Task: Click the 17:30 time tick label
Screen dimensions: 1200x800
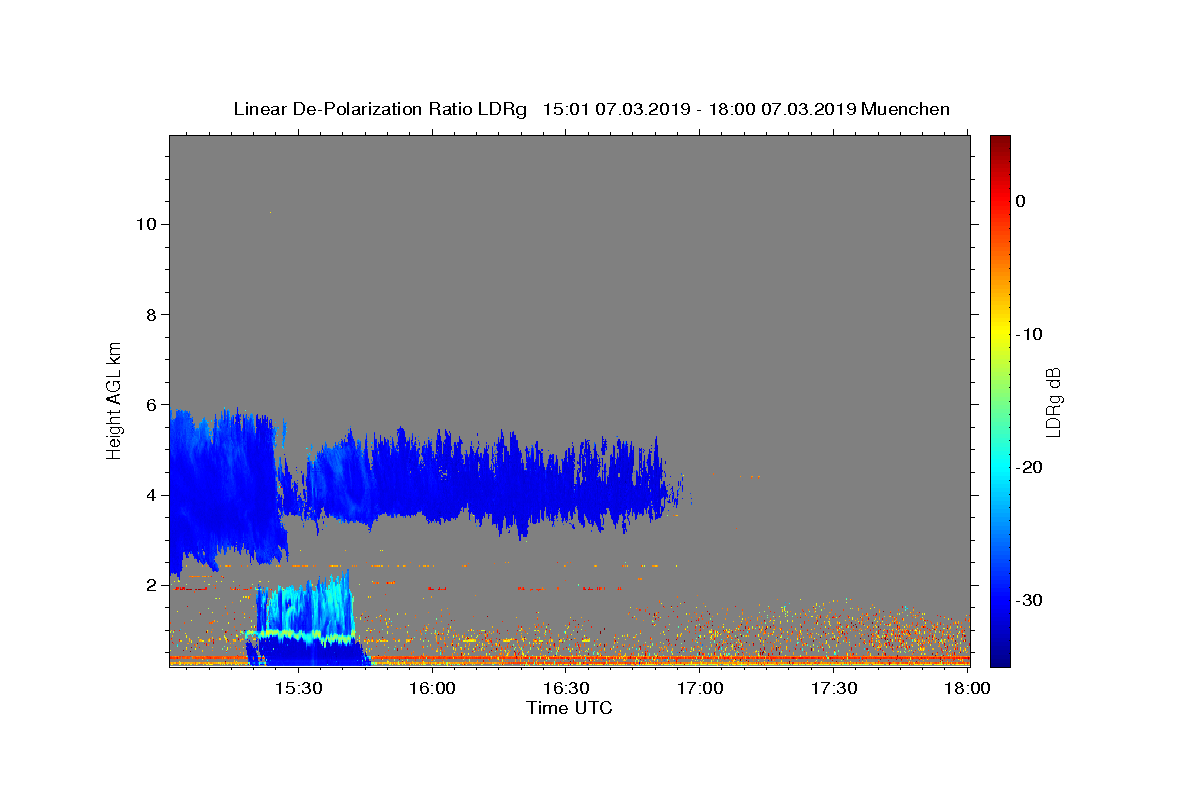Action: [834, 689]
